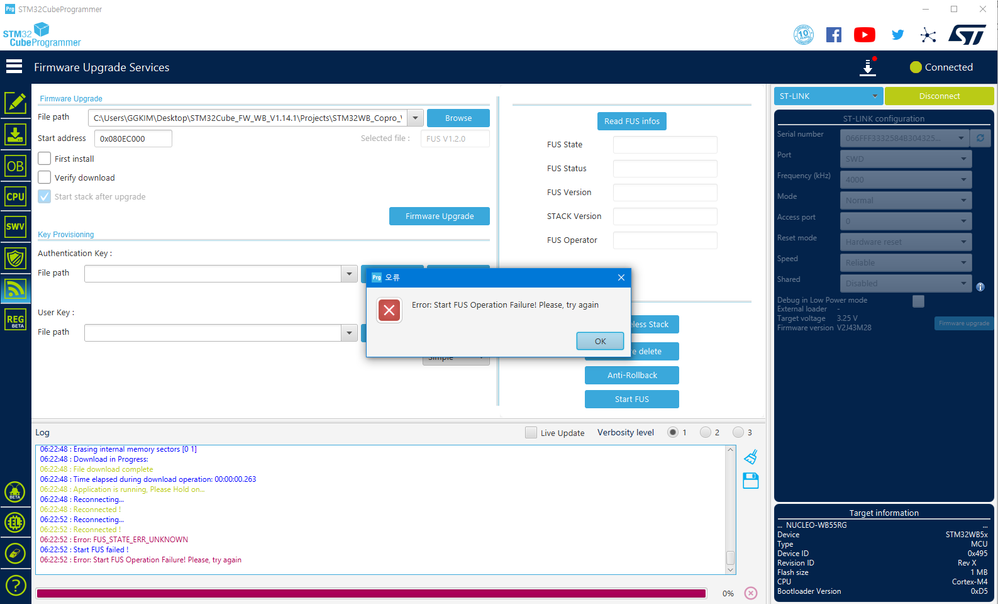The height and width of the screenshot is (604, 998).
Task: Click the bug beta icon in sidebar
Action: (x=15, y=491)
